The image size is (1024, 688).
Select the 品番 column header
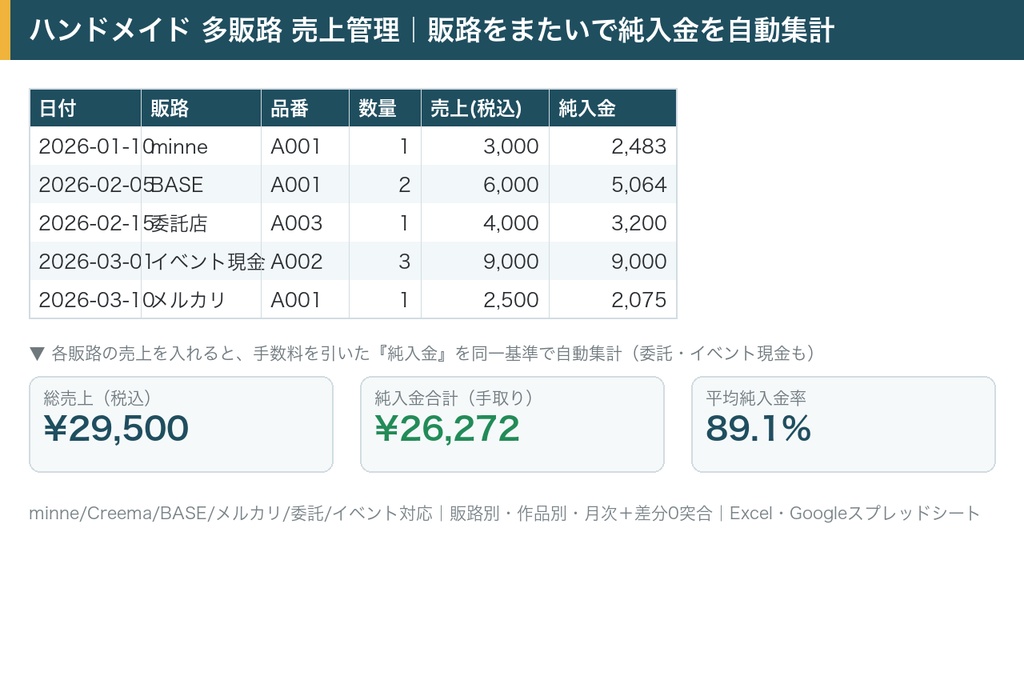(x=305, y=108)
